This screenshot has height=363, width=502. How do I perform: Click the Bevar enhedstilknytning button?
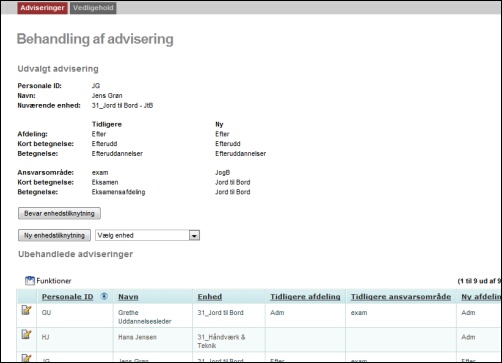pos(59,213)
